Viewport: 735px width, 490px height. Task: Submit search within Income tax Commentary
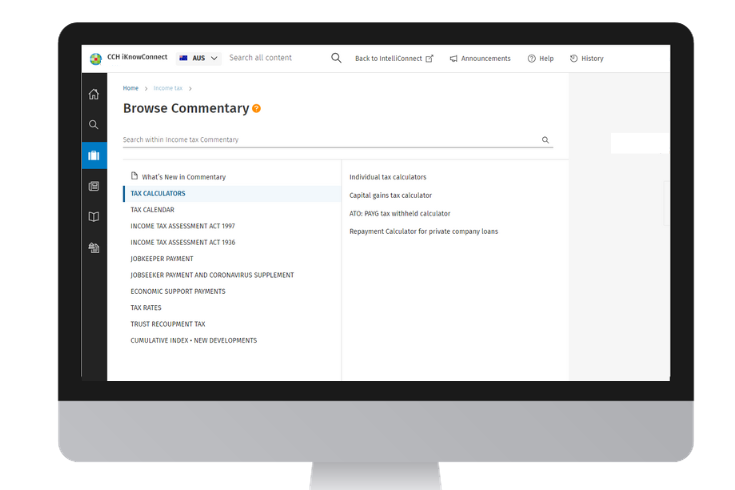point(545,140)
